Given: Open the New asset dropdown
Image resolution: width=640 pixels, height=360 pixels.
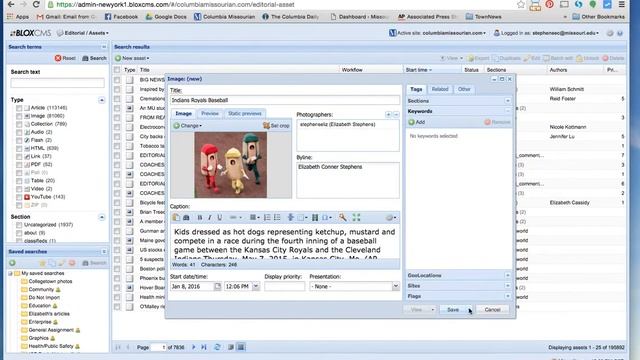Looking at the screenshot, I should tap(132, 58).
